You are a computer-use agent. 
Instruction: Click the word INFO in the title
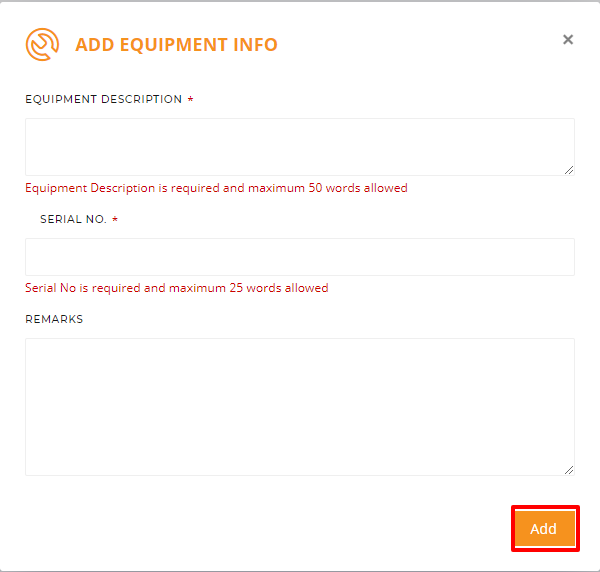click(x=255, y=44)
